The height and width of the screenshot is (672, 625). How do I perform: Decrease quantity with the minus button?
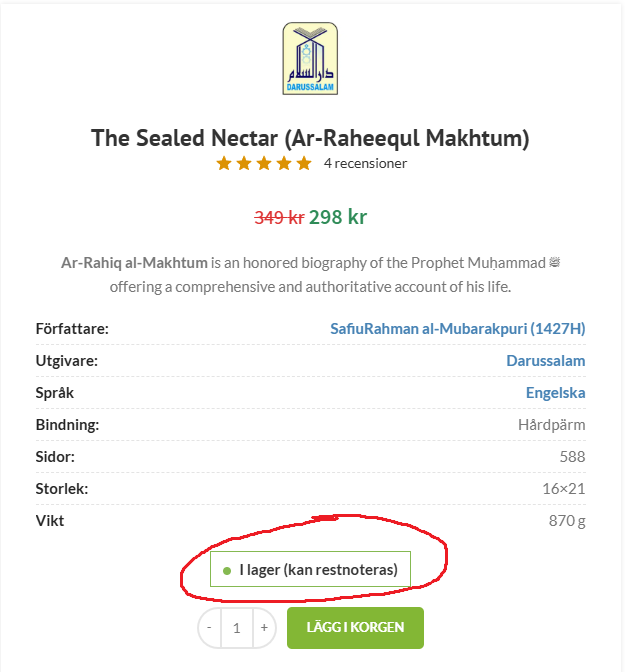pyautogui.click(x=210, y=628)
